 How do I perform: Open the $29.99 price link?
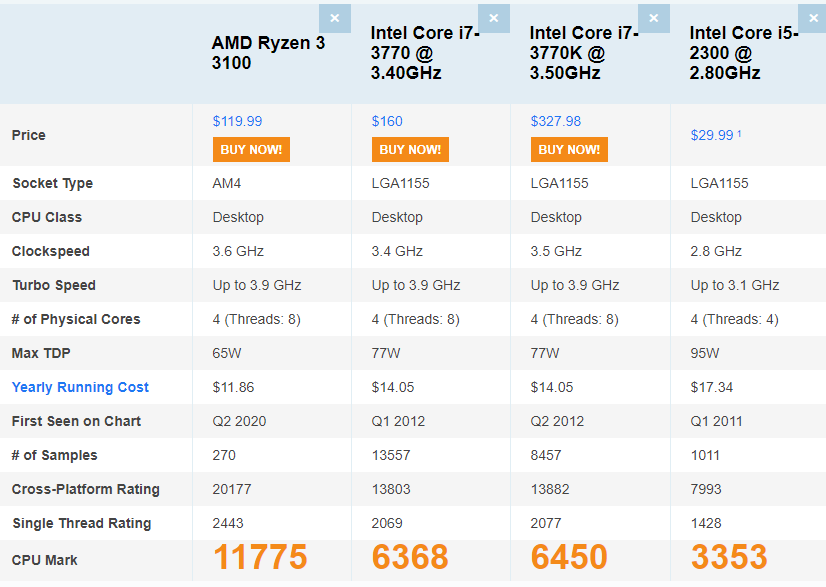point(712,135)
